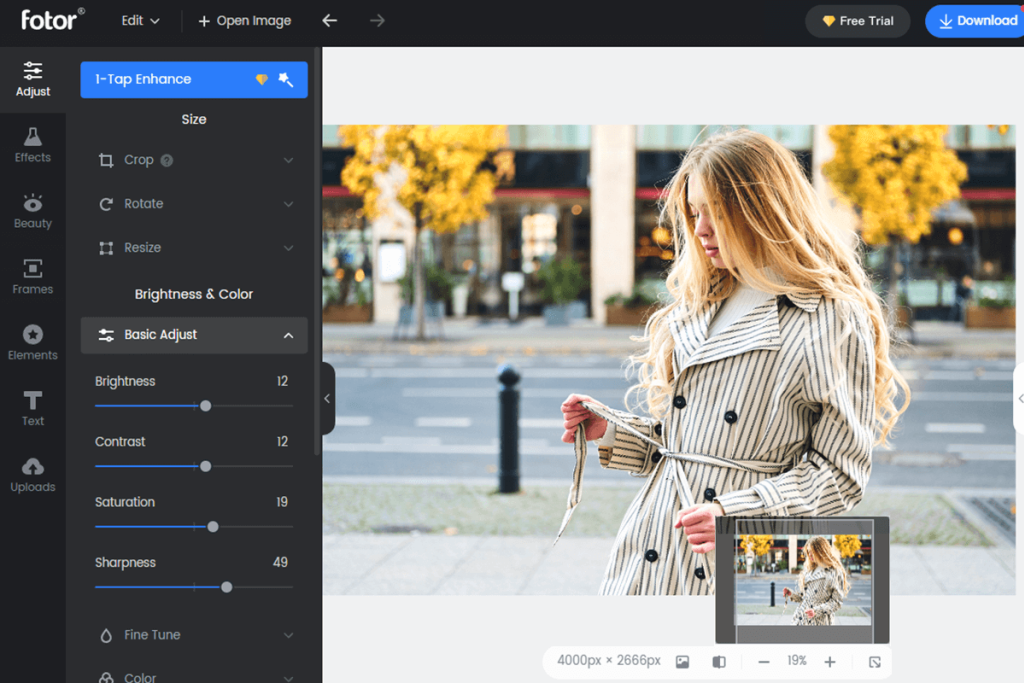Select the Frames tool
Image resolution: width=1024 pixels, height=683 pixels.
pyautogui.click(x=33, y=277)
